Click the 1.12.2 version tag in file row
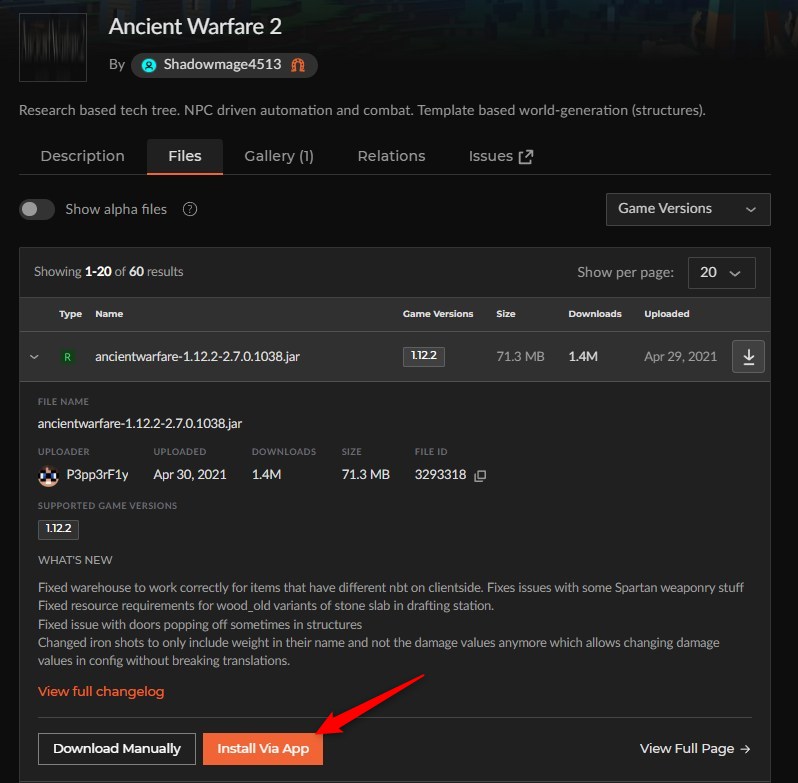The width and height of the screenshot is (798, 783). pyautogui.click(x=423, y=356)
